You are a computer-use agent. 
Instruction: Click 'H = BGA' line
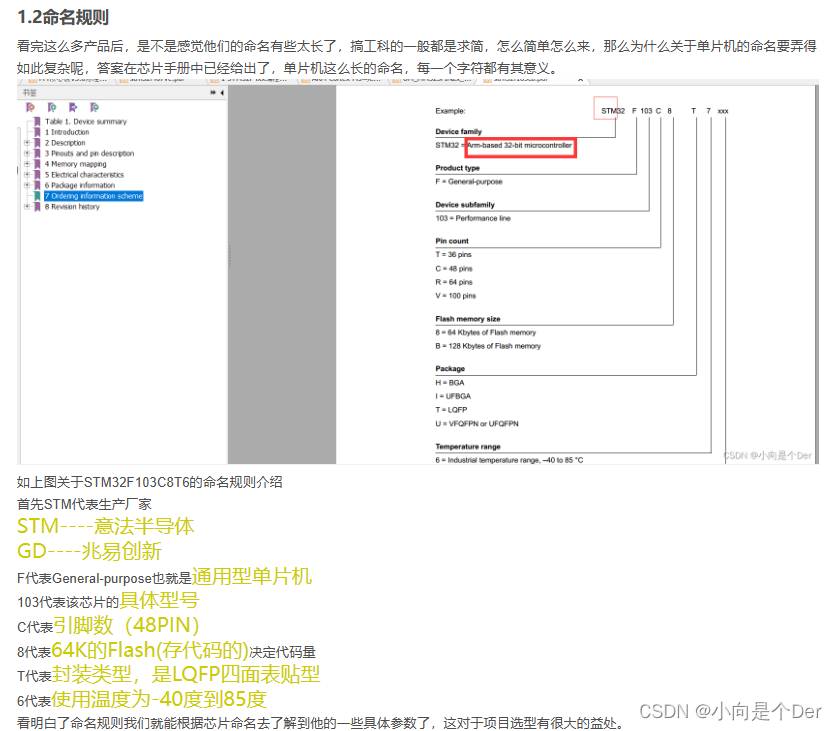pyautogui.click(x=449, y=383)
